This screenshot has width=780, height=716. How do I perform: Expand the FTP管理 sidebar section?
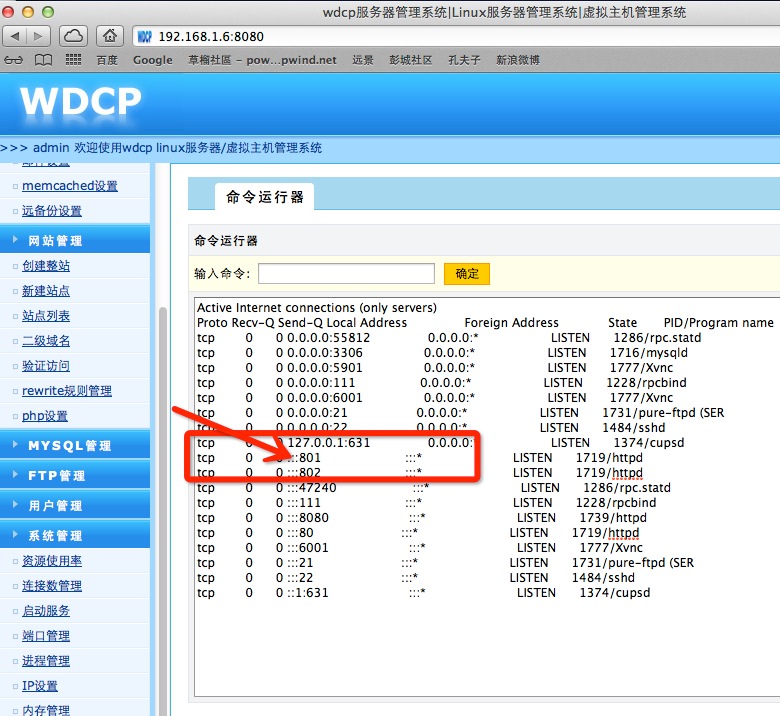tap(56, 476)
